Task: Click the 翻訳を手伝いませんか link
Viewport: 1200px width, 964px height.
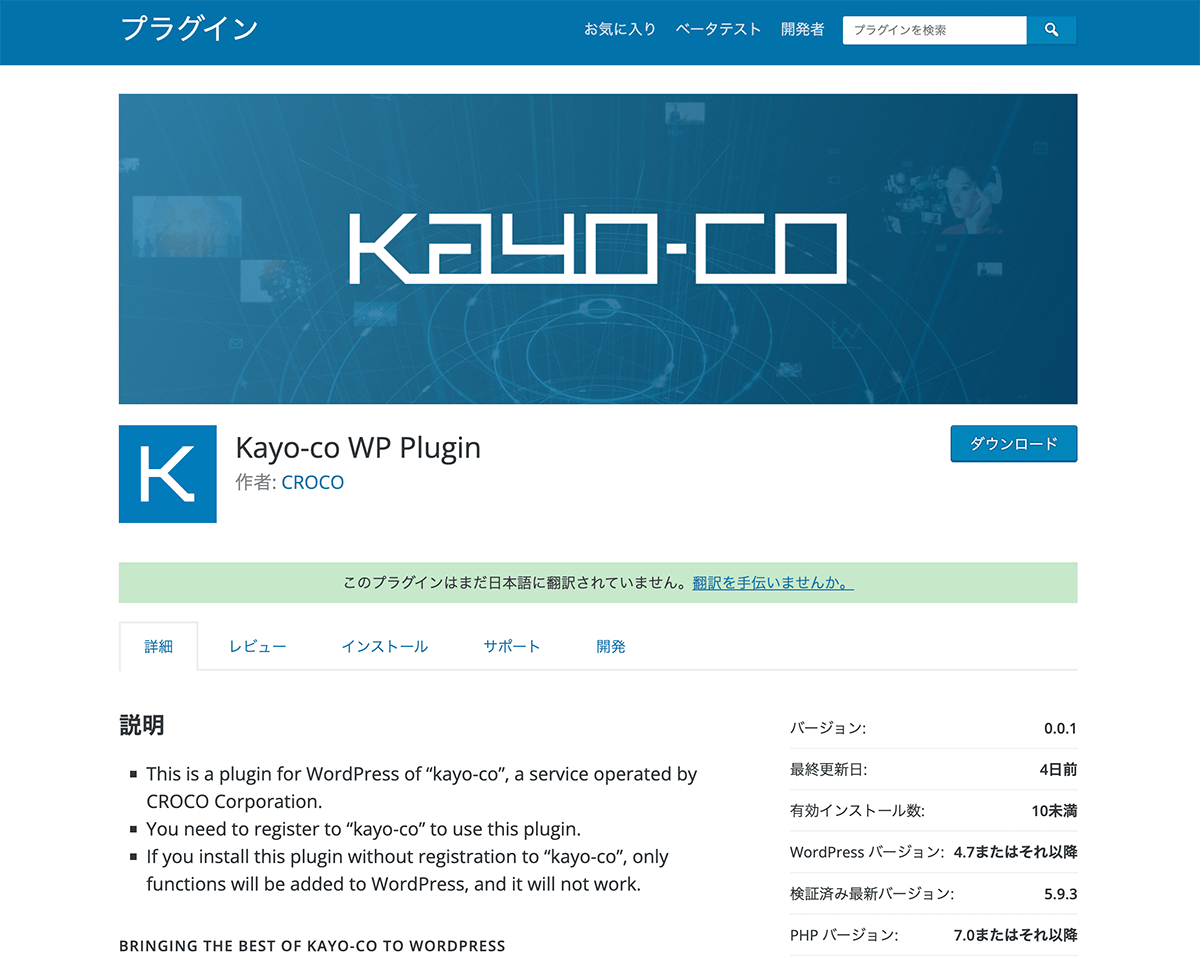Action: click(773, 583)
